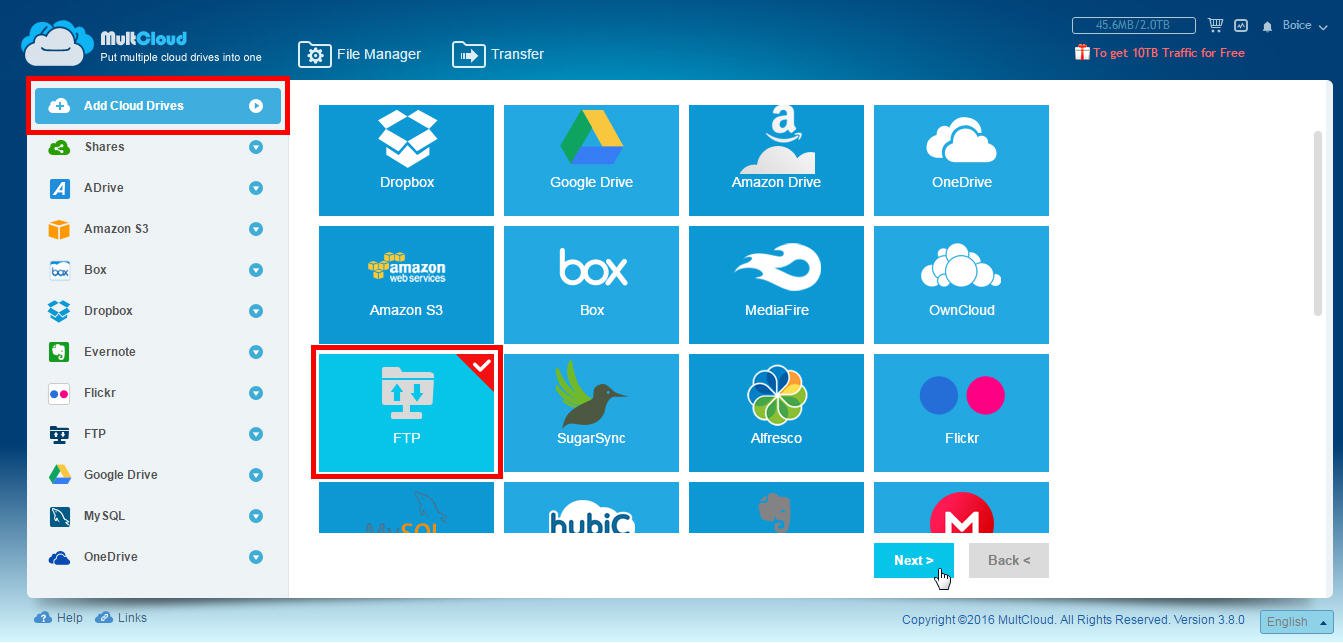The height and width of the screenshot is (643, 1343).
Task: Click the 45.6MB/2.0TB traffic usage bar
Action: pos(1134,25)
